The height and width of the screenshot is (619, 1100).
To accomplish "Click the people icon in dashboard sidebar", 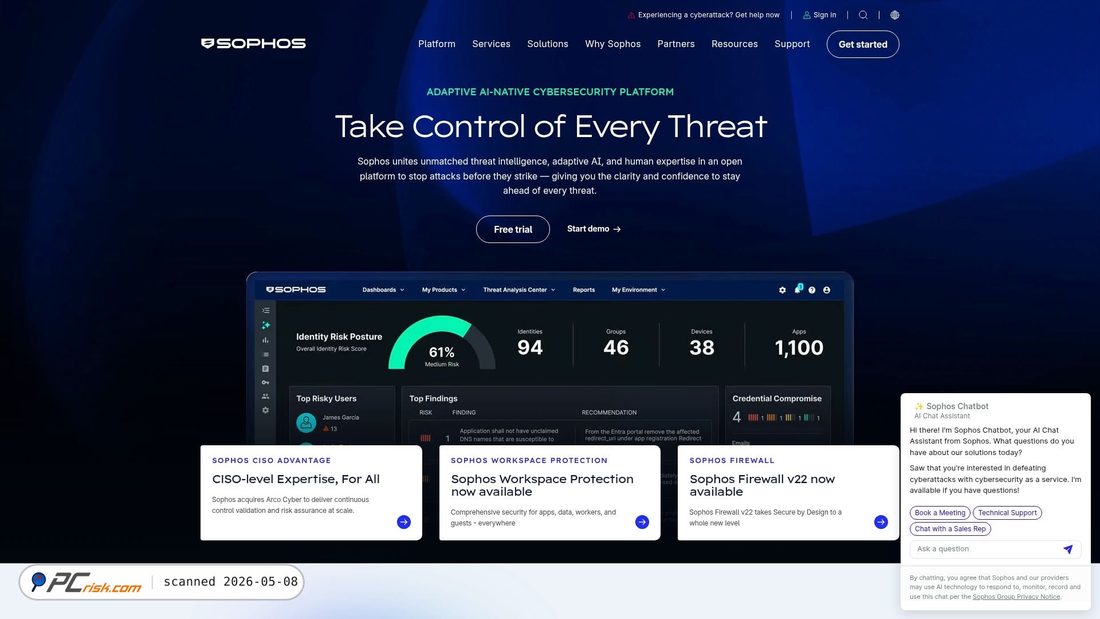I will 265,397.
